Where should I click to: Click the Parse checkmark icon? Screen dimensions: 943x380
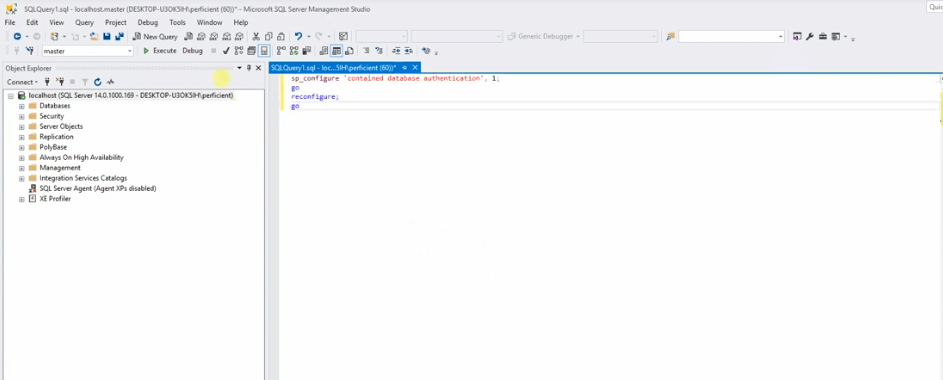[x=226, y=51]
